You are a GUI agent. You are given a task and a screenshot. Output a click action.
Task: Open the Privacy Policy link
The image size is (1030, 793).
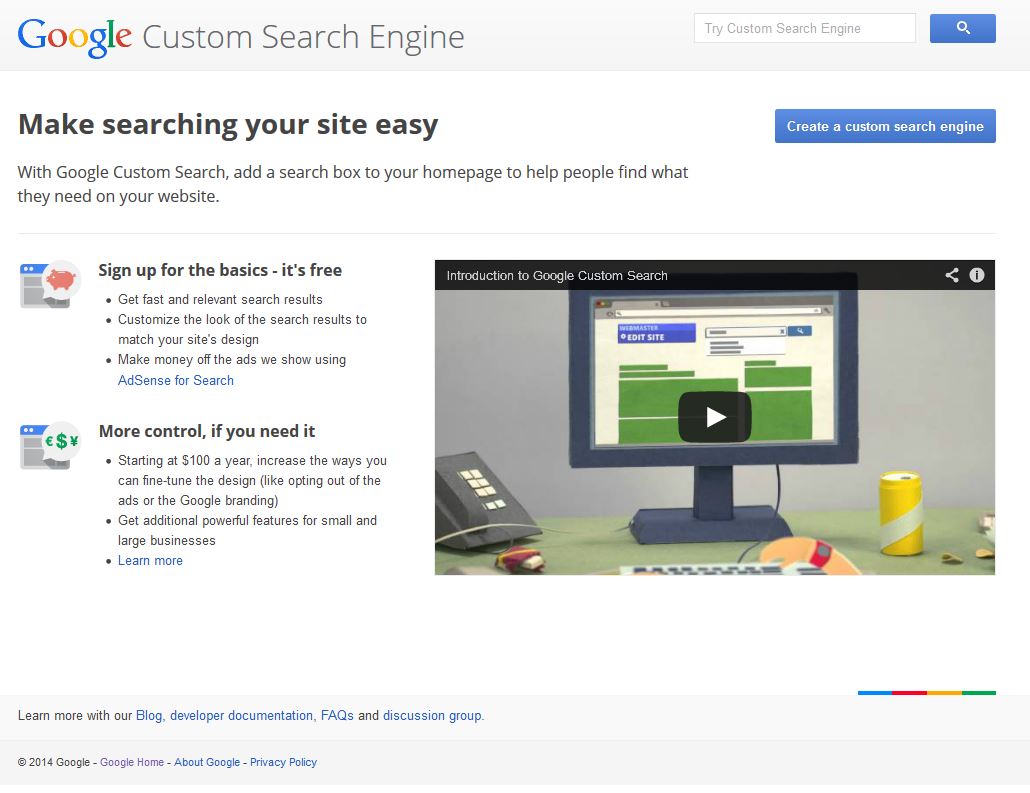[x=283, y=762]
